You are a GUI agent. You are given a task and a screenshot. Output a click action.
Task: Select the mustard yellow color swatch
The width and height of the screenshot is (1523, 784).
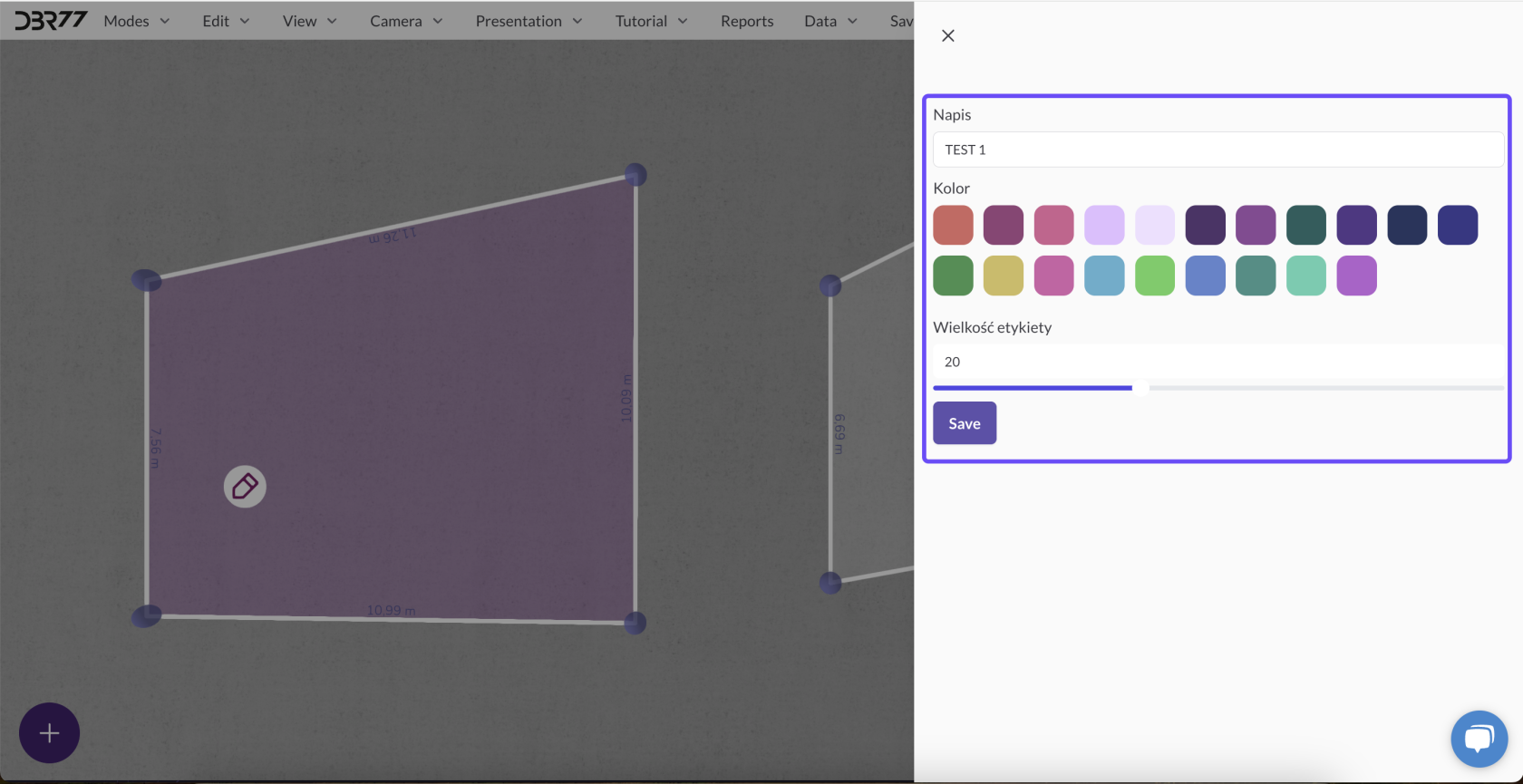pos(1004,276)
